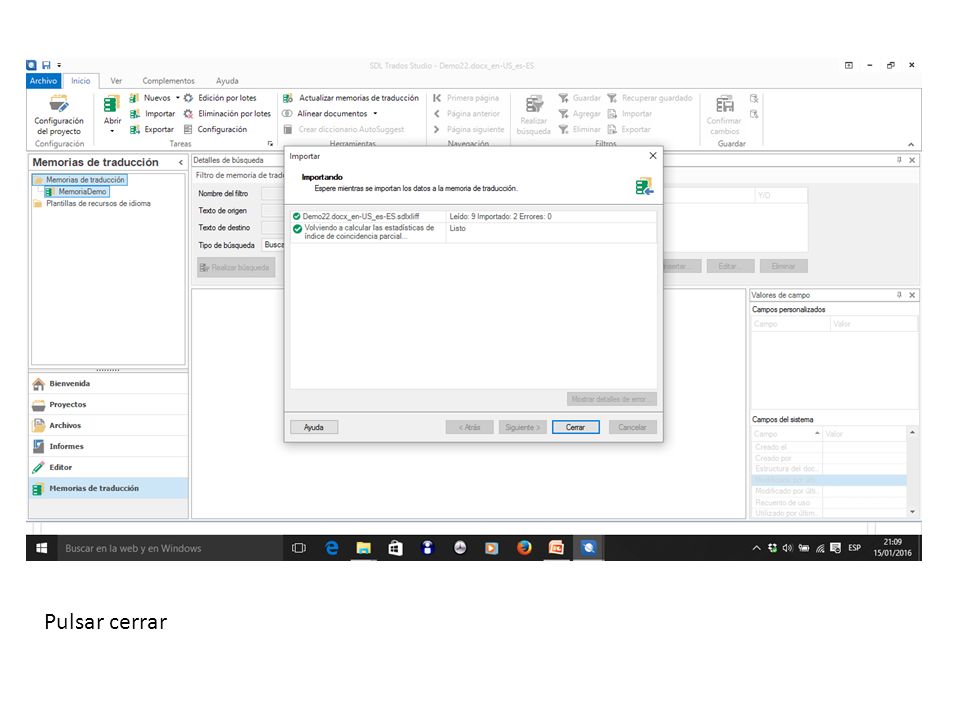960x720 pixels.
Task: Click Importar in the Tareas group
Action: [152, 114]
